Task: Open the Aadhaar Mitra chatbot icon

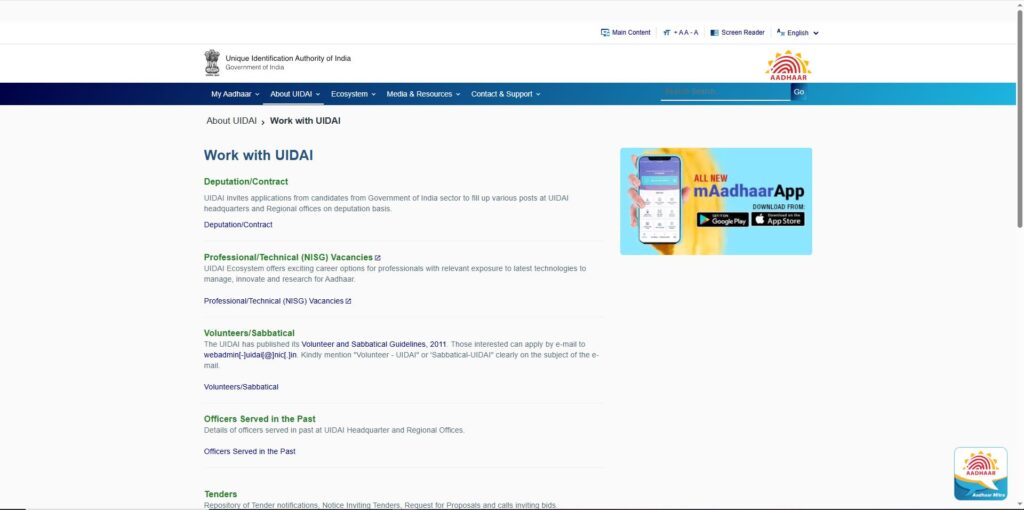Action: (x=980, y=474)
